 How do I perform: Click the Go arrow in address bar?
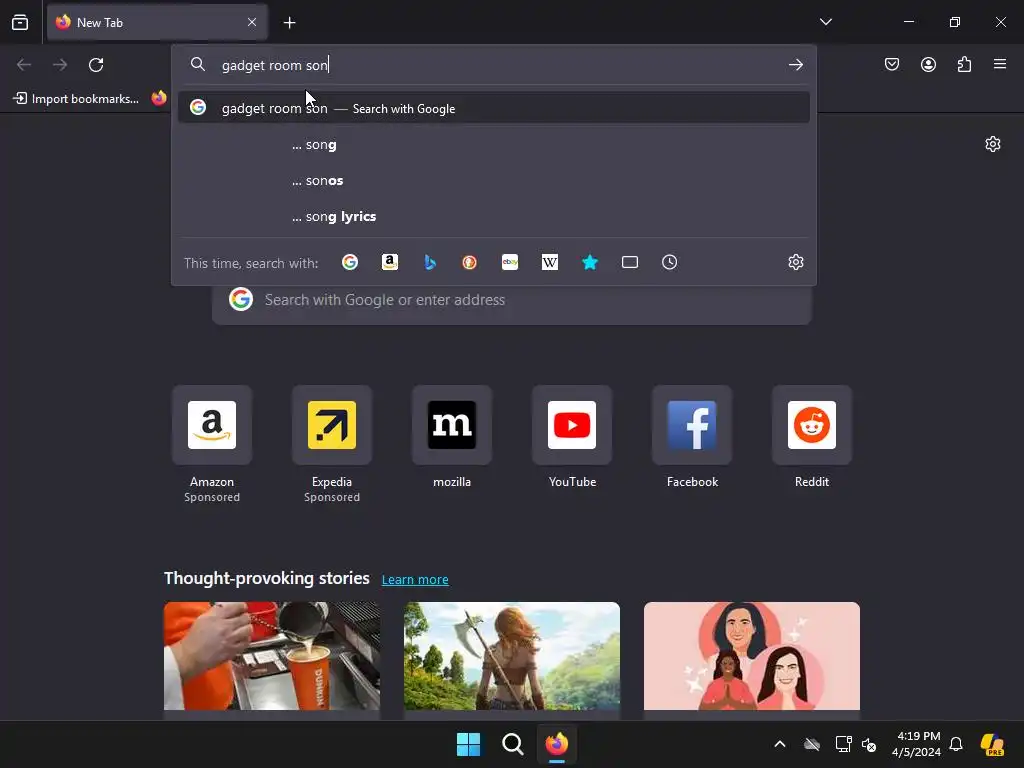795,65
